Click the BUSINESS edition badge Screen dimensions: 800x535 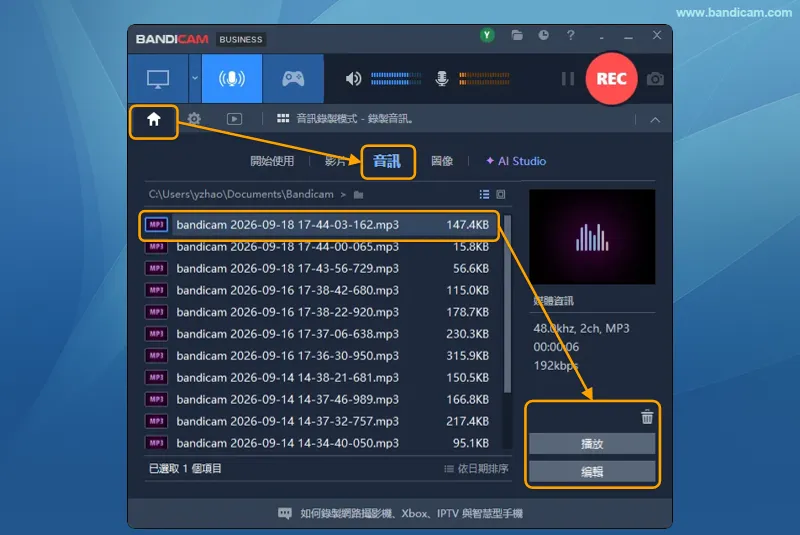click(x=241, y=39)
